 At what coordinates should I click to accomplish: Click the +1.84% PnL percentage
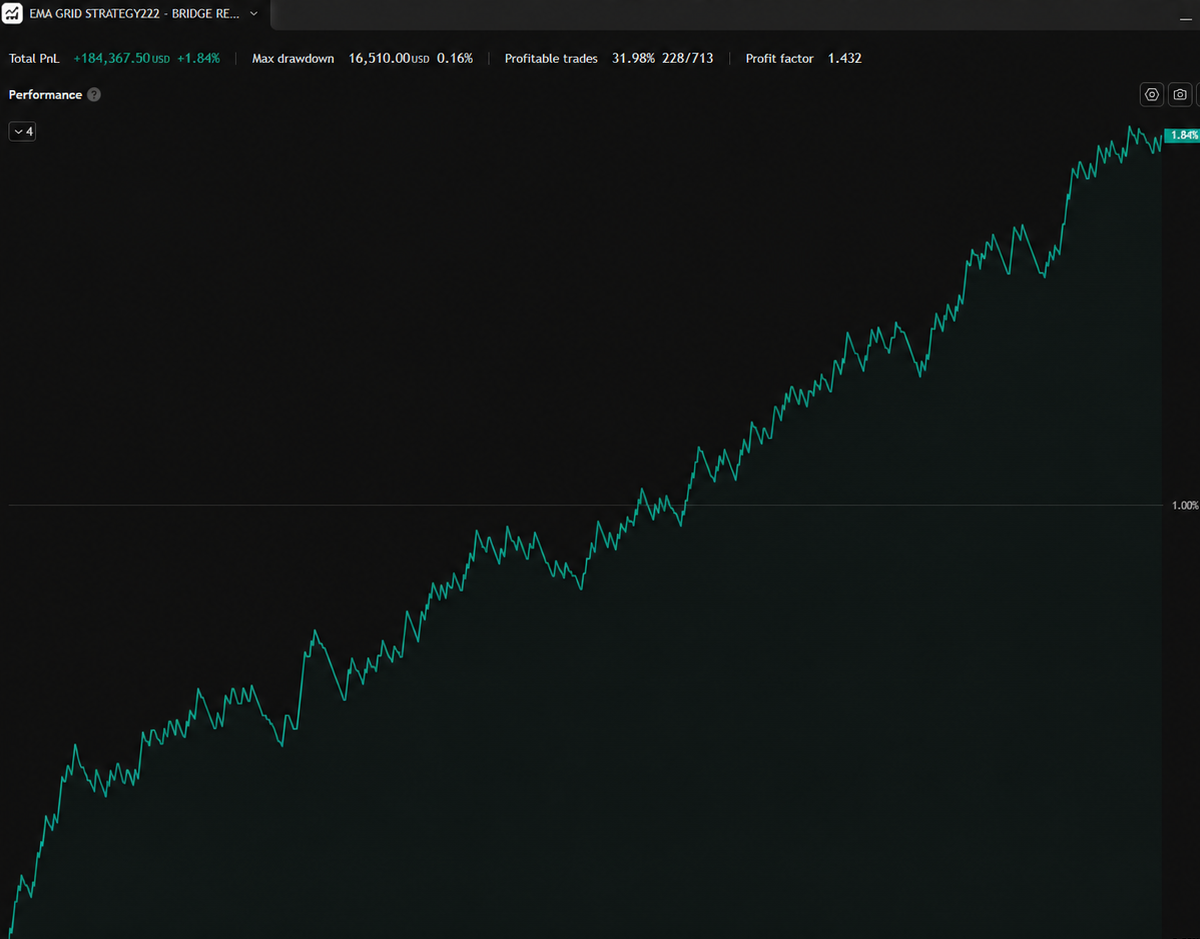tap(199, 58)
